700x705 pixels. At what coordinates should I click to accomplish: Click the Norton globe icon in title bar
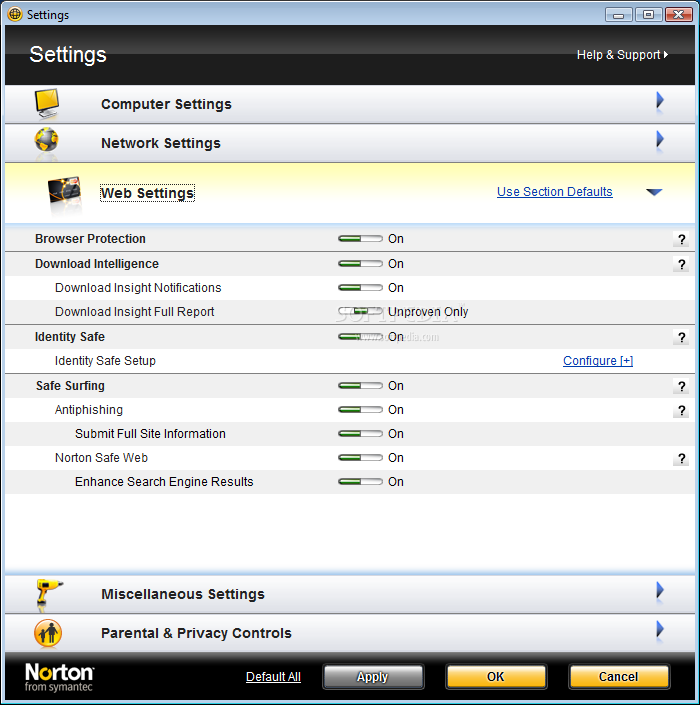coord(15,14)
